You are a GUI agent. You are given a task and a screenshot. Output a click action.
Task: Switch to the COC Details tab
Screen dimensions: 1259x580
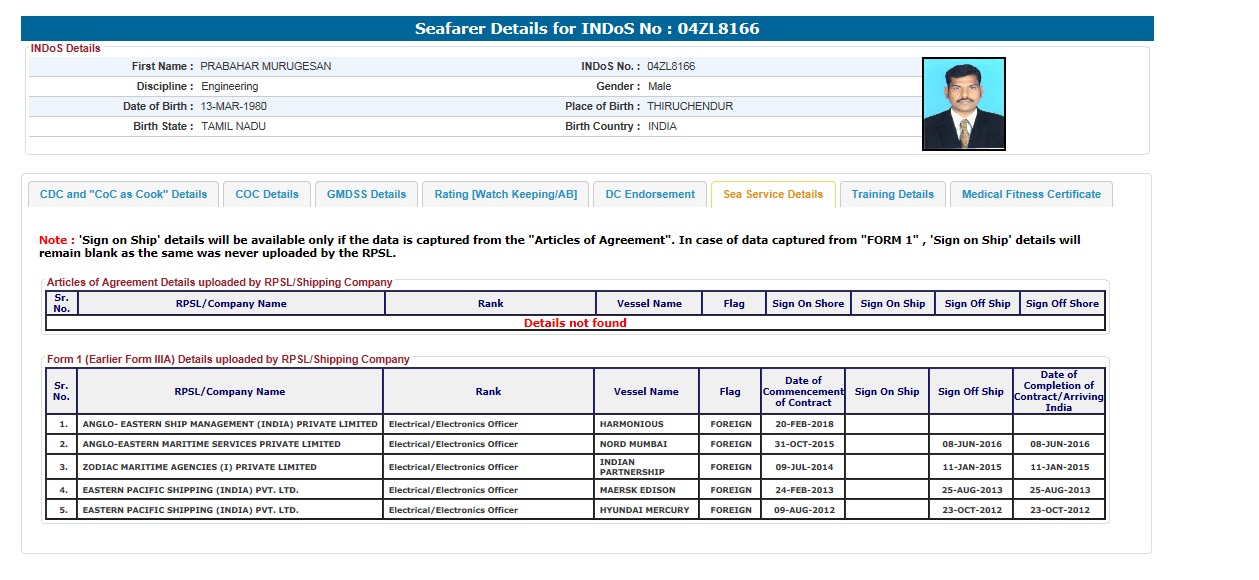[x=267, y=194]
